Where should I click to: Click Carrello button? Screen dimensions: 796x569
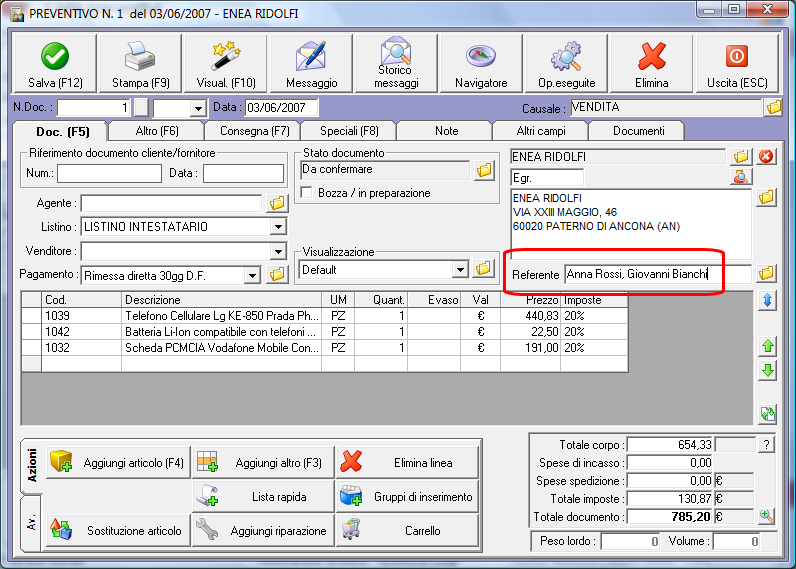407,530
